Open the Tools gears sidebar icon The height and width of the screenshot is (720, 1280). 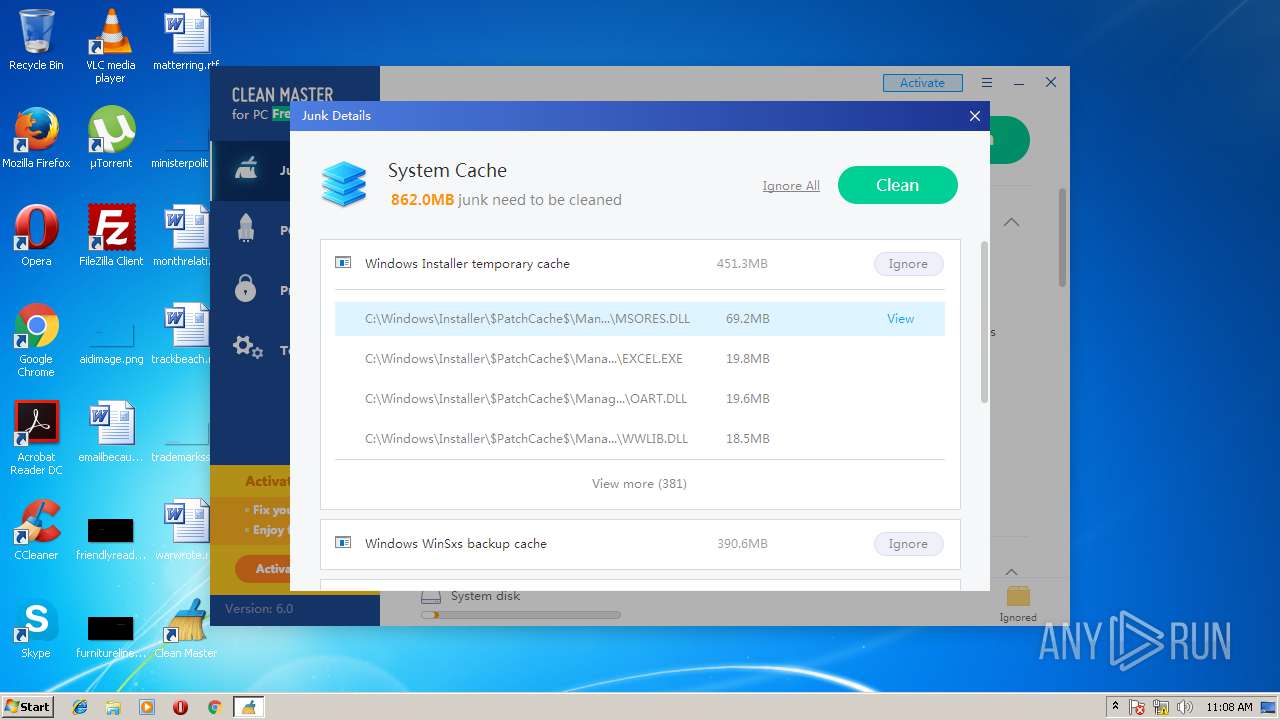(x=247, y=348)
